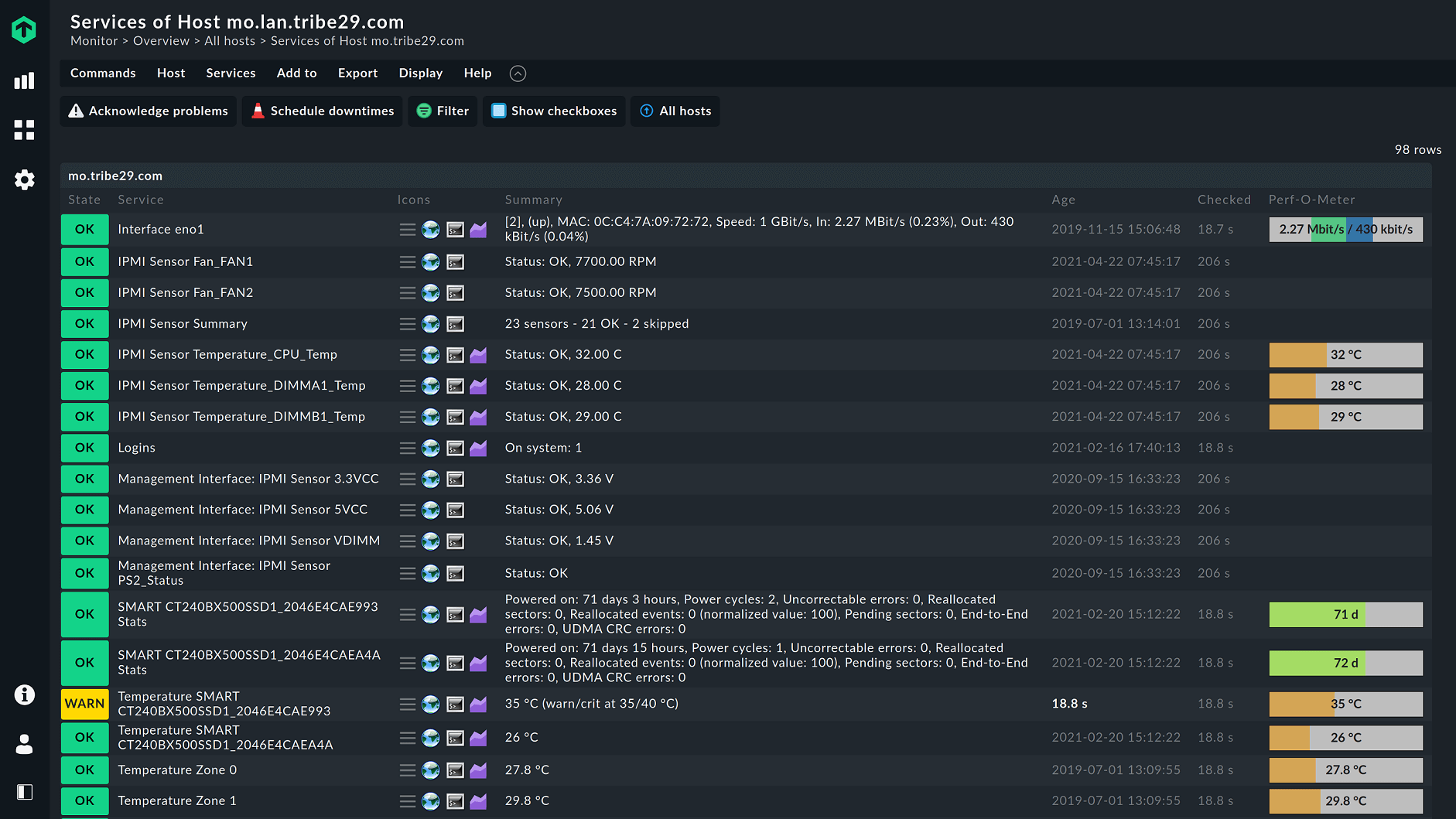1456x819 pixels.
Task: Sort by the Service column header
Action: tap(141, 200)
